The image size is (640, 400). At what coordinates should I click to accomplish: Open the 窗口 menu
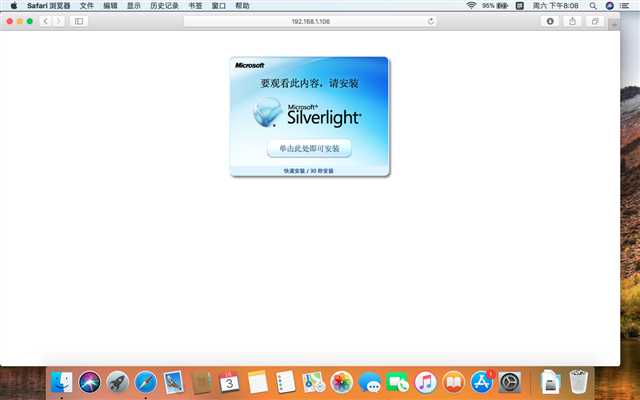(x=219, y=6)
